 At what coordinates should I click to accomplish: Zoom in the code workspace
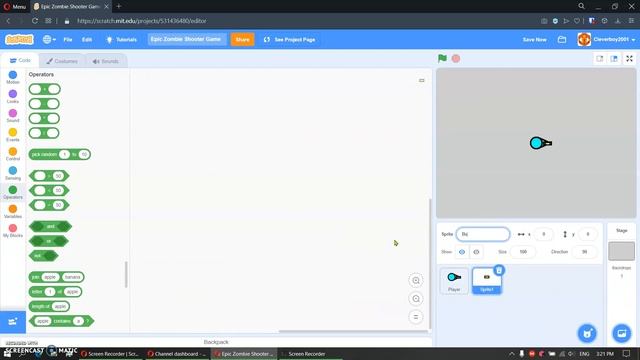pos(416,280)
